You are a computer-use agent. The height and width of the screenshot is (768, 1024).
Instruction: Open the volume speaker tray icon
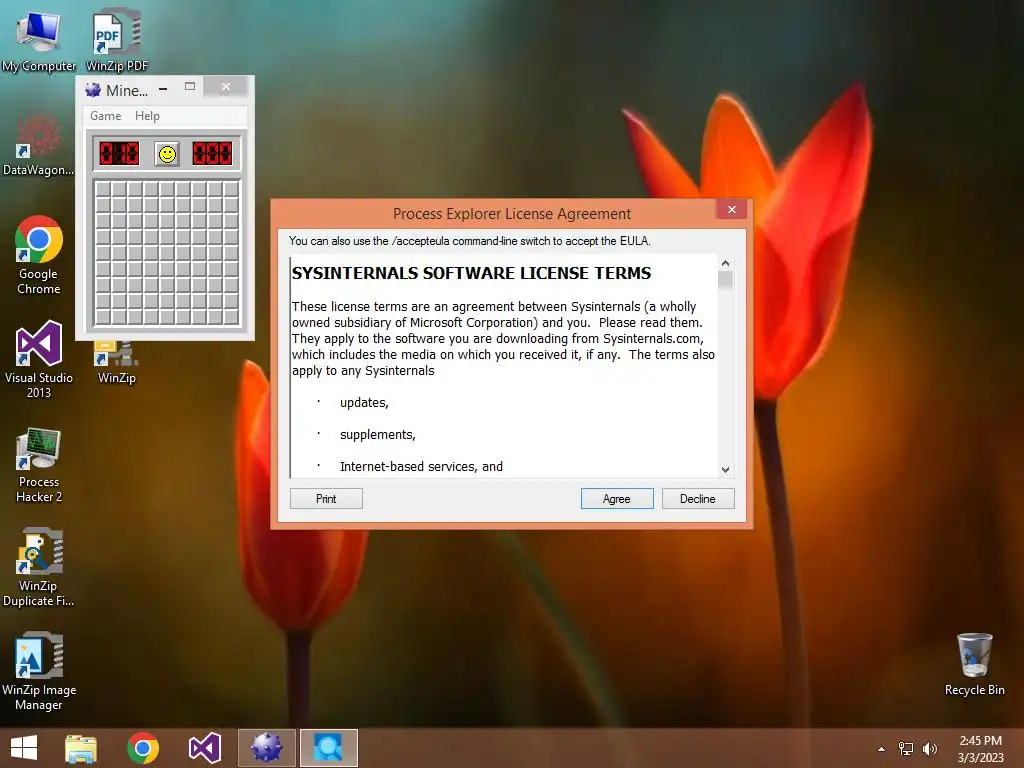click(929, 749)
